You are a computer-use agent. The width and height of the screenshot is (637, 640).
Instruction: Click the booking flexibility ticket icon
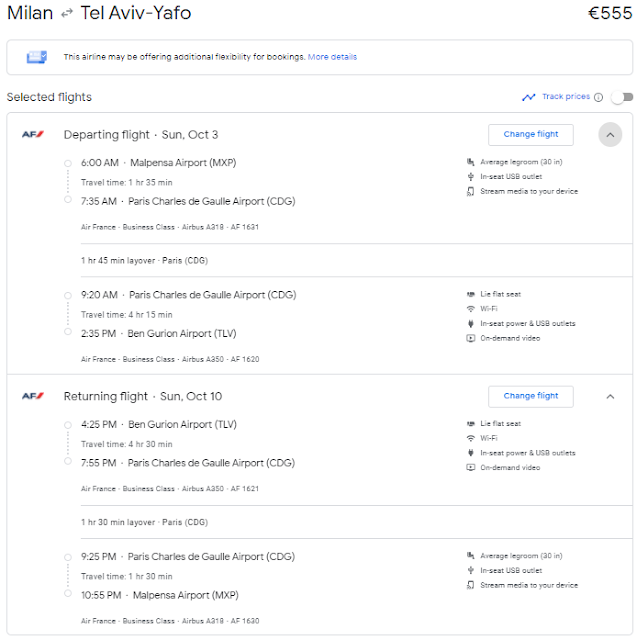pyautogui.click(x=37, y=57)
